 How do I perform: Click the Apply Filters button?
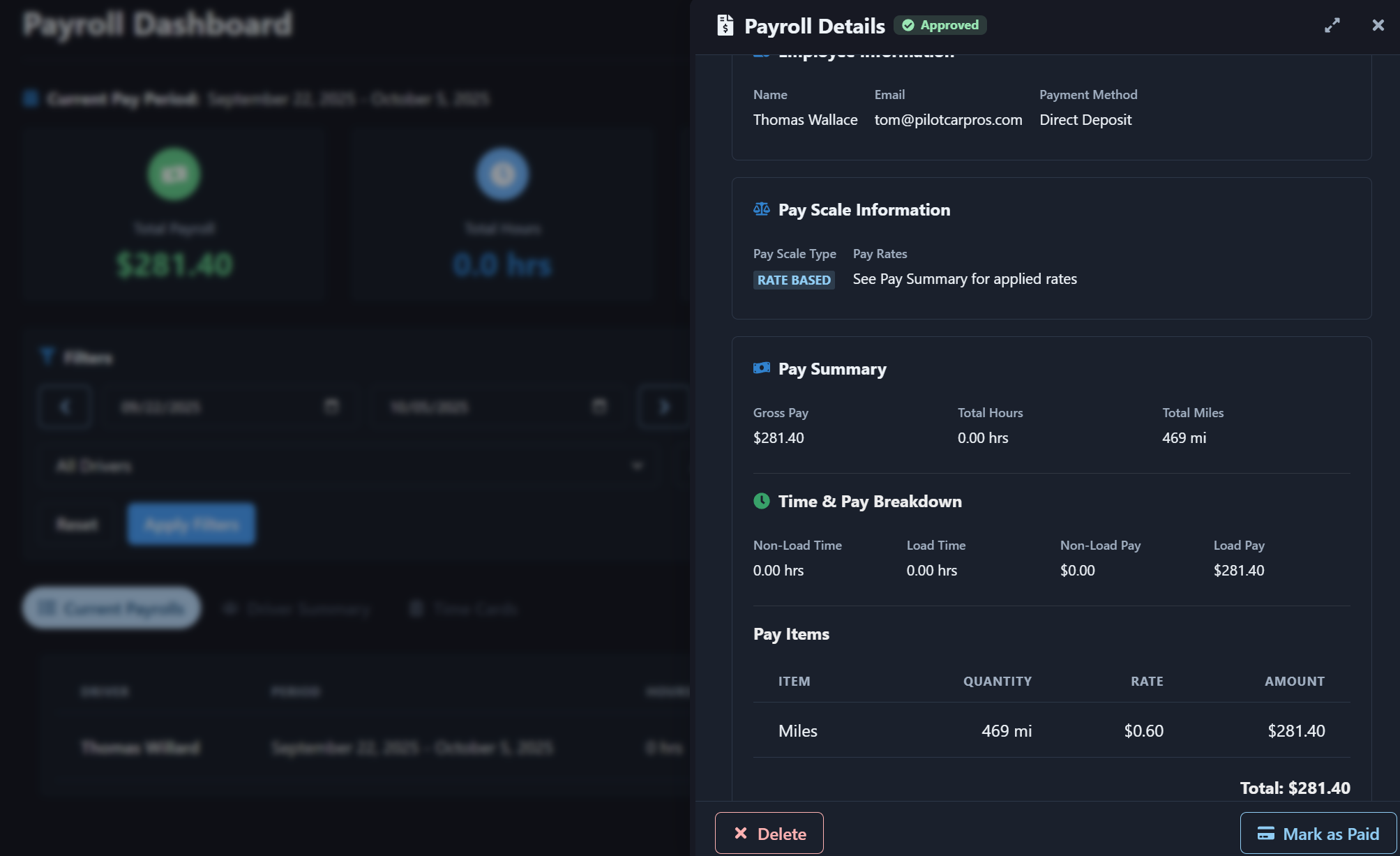click(x=191, y=524)
